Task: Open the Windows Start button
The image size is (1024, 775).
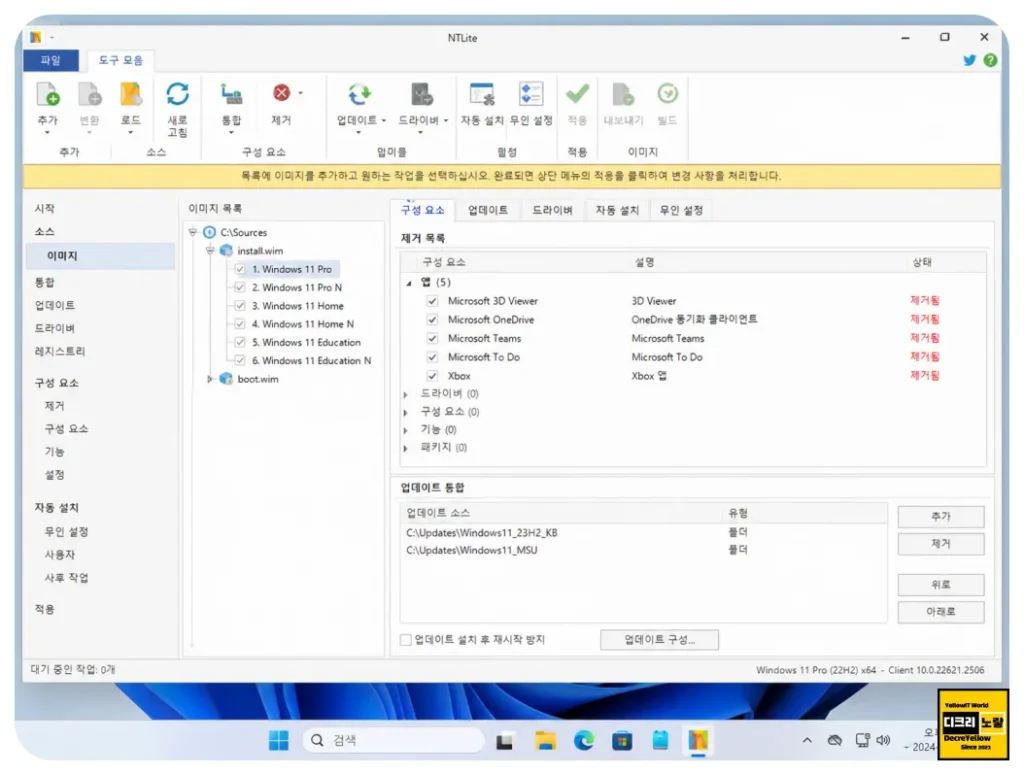Action: click(x=279, y=740)
